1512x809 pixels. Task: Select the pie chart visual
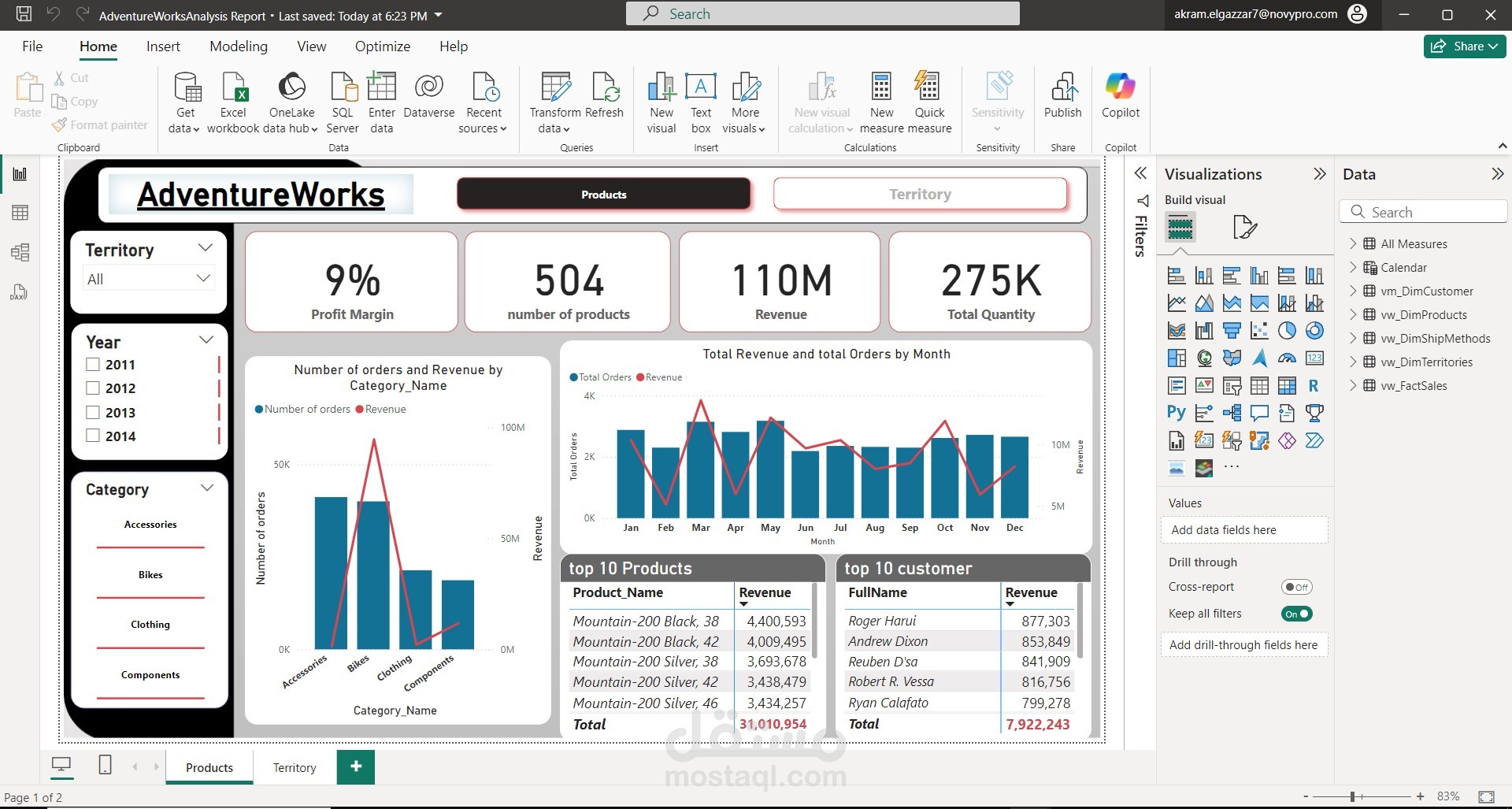pyautogui.click(x=1287, y=331)
